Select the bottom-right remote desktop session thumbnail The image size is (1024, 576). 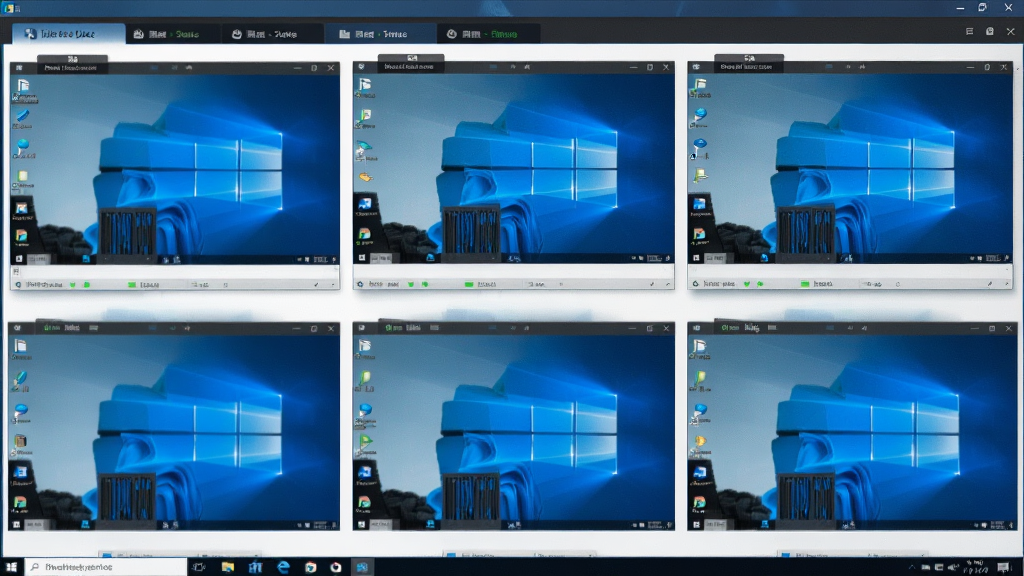coord(852,426)
